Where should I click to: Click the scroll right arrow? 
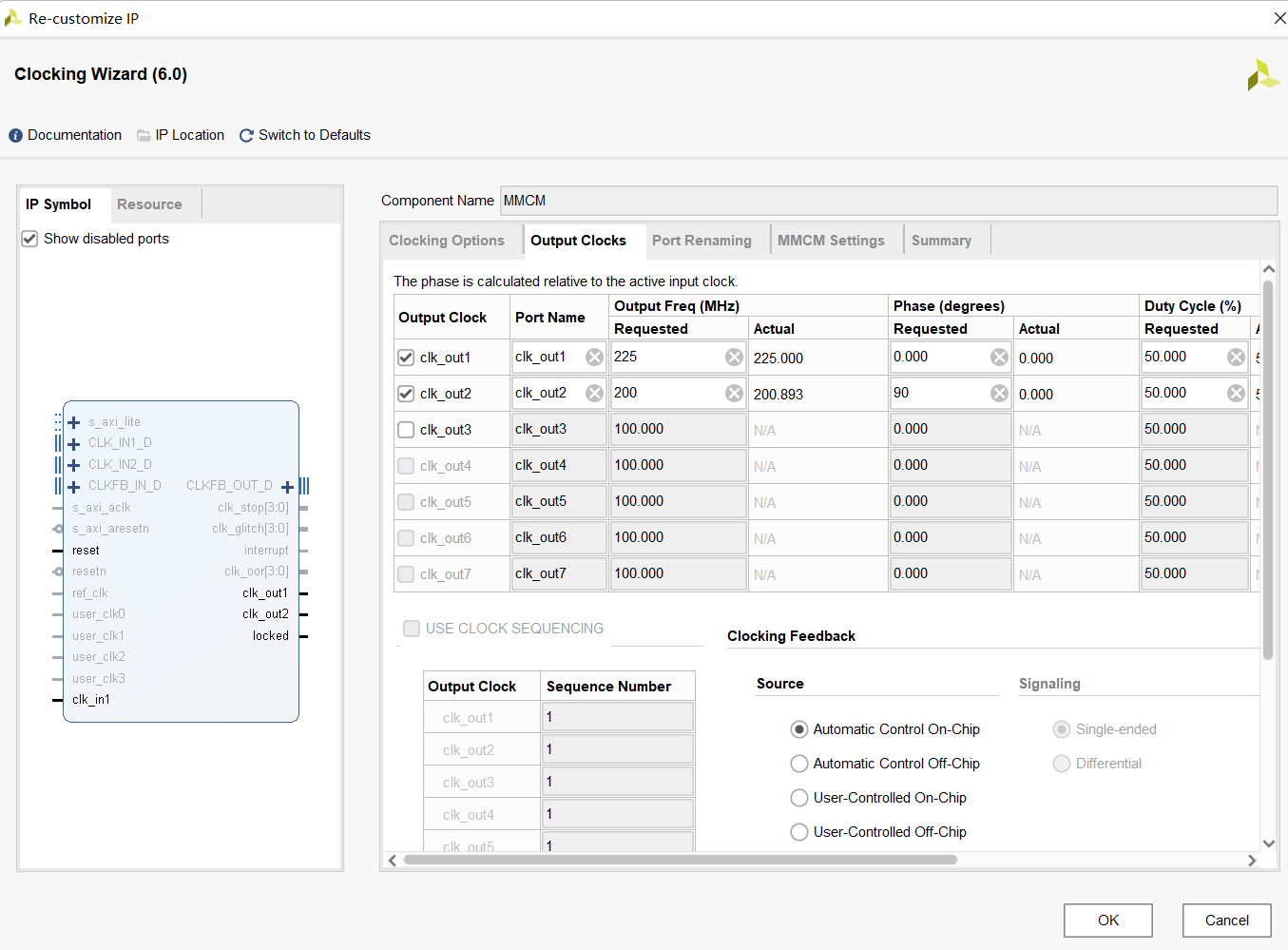coord(1252,860)
